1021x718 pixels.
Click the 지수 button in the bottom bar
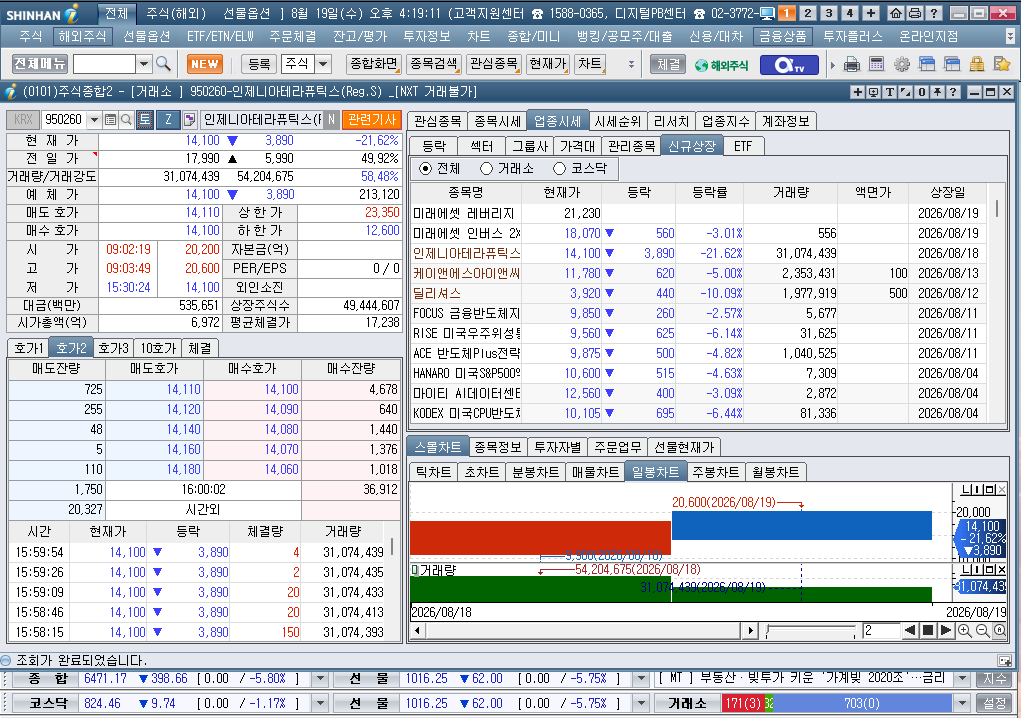tap(994, 679)
